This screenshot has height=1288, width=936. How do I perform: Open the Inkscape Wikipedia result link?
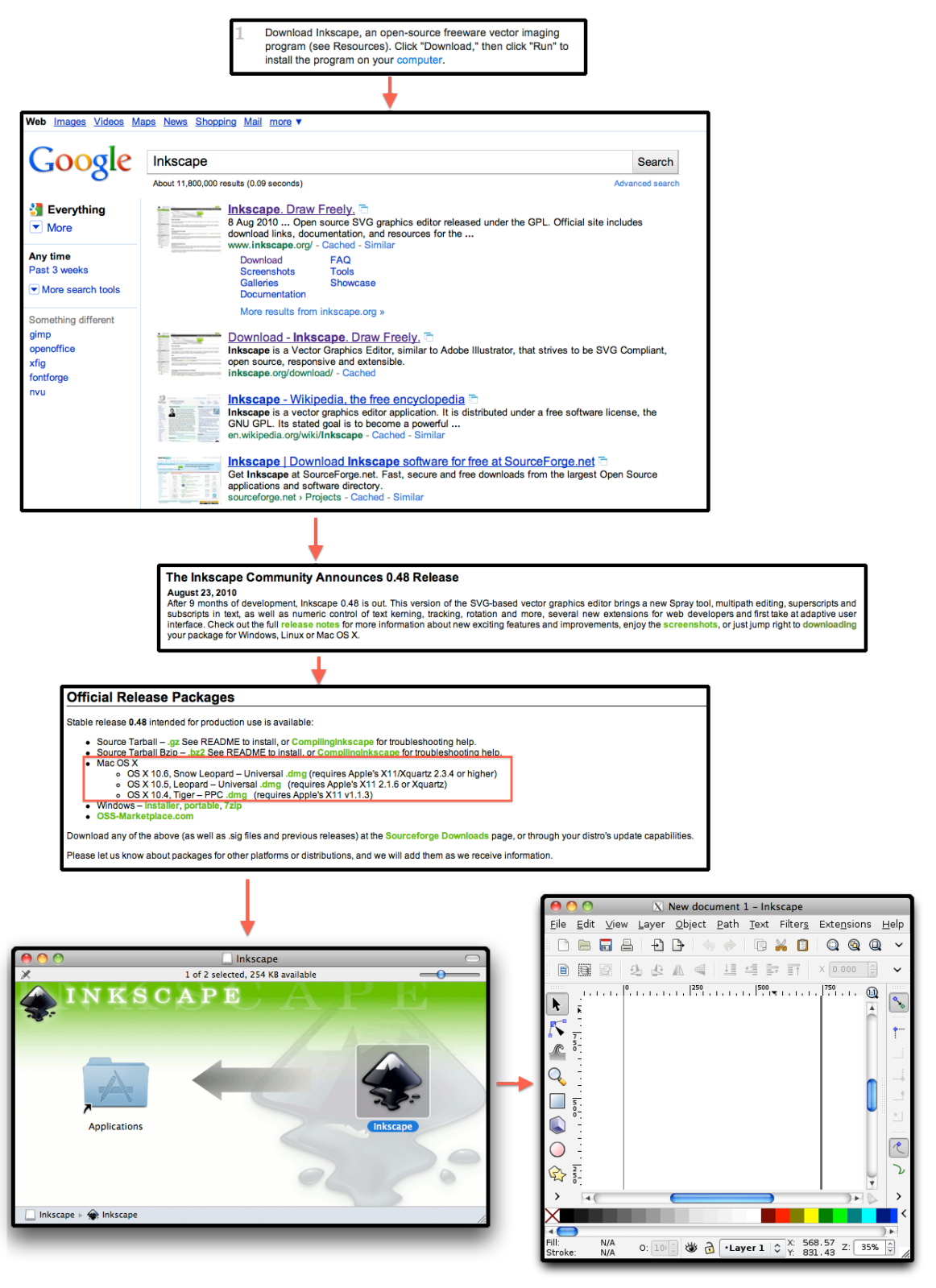click(x=346, y=400)
